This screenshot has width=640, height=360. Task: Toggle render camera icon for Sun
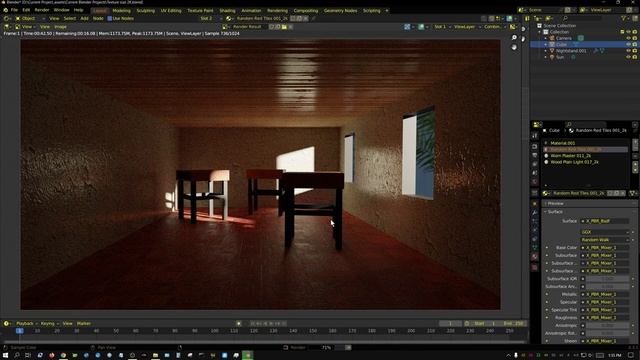click(x=635, y=57)
